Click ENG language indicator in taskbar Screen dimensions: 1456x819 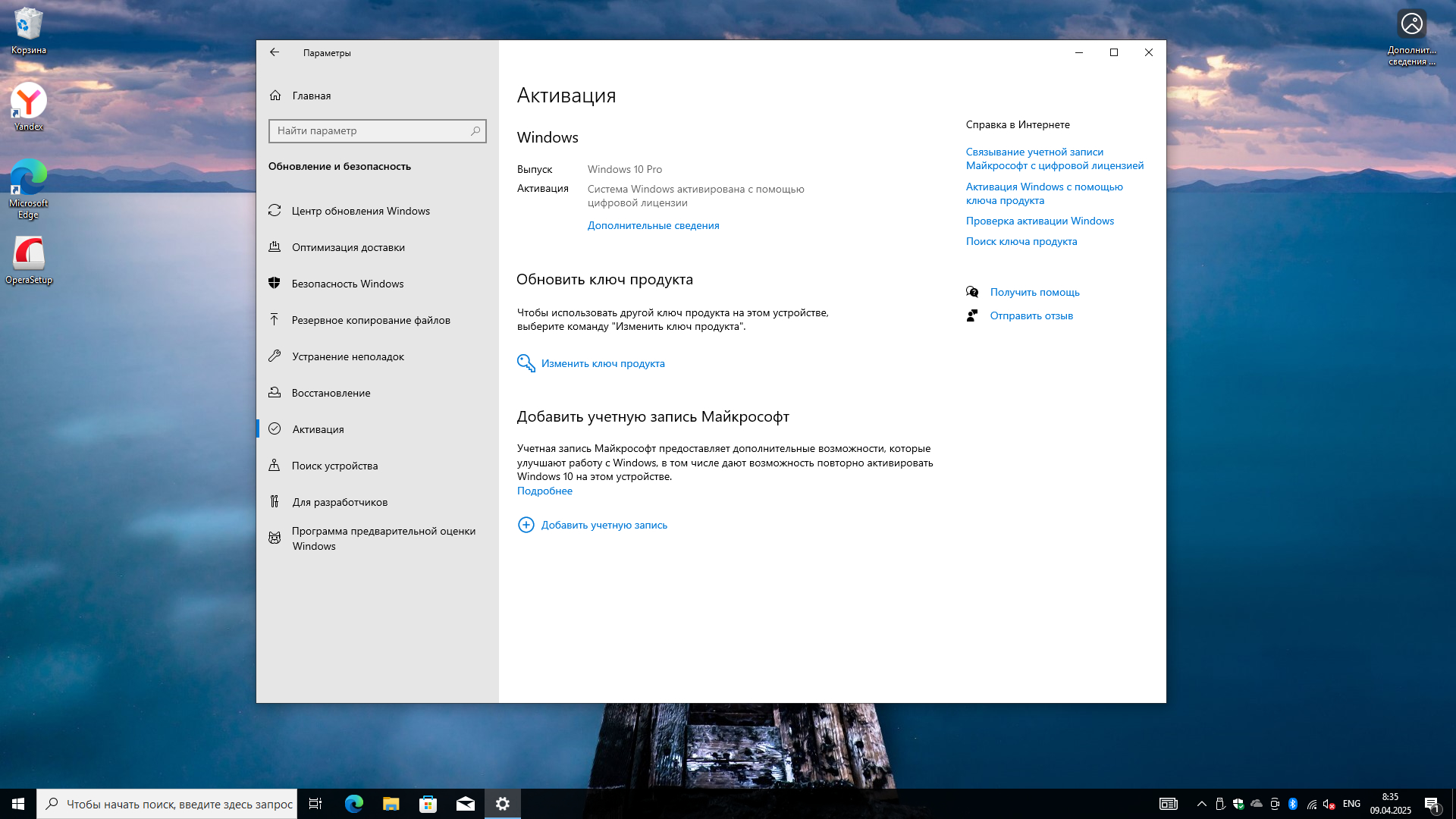1351,804
